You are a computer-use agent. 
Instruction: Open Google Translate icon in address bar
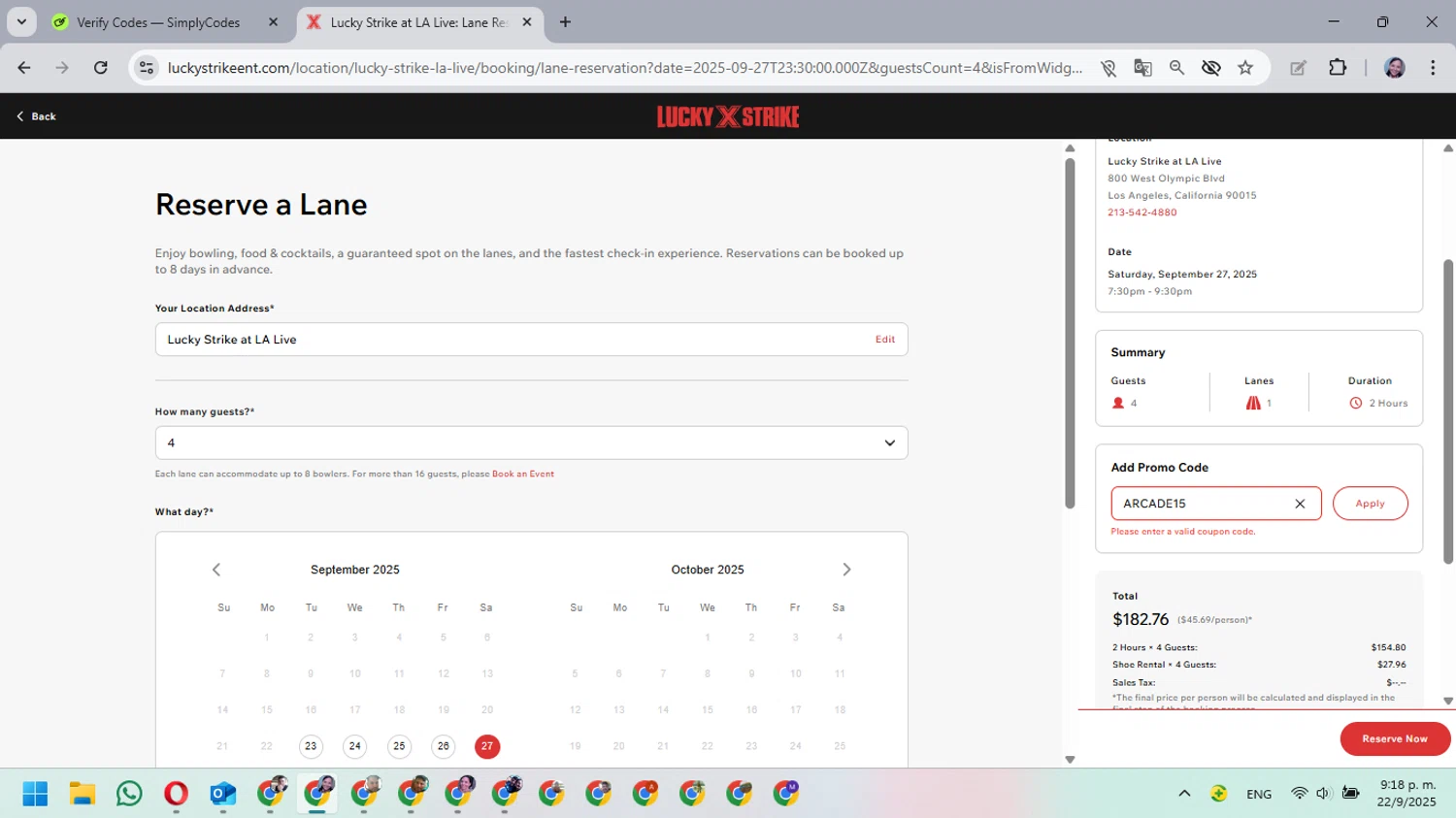(1142, 68)
